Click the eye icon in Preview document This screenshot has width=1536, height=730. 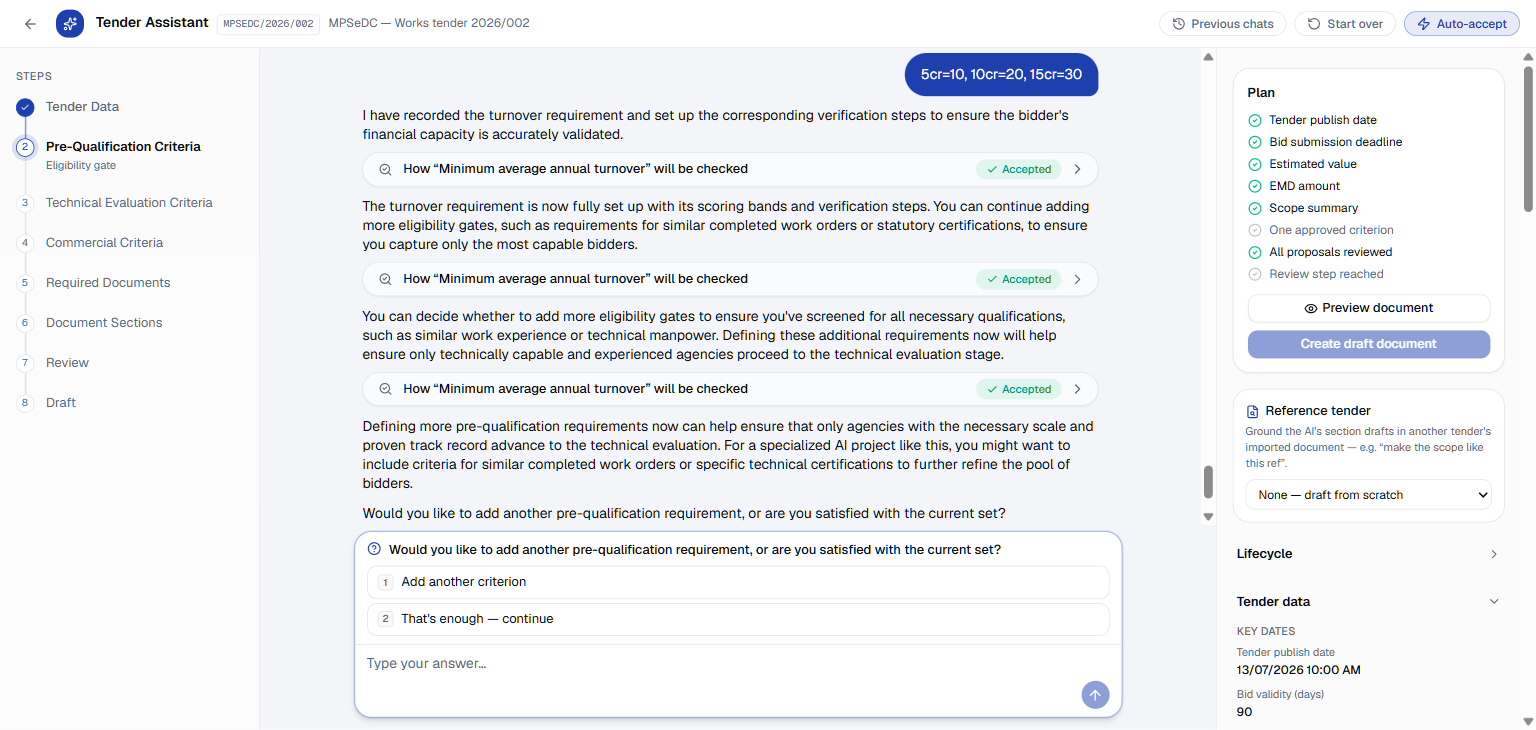(x=1311, y=308)
